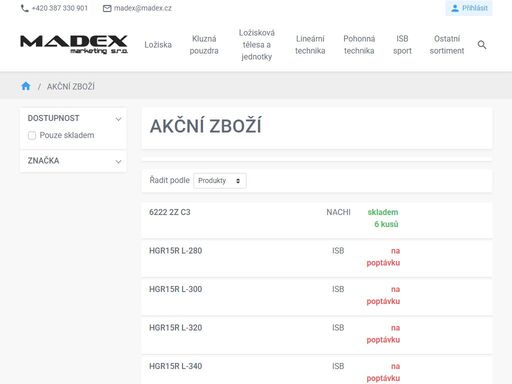The height and width of the screenshot is (384, 512).
Task: Click the phone icon in top bar
Action: tap(25, 8)
